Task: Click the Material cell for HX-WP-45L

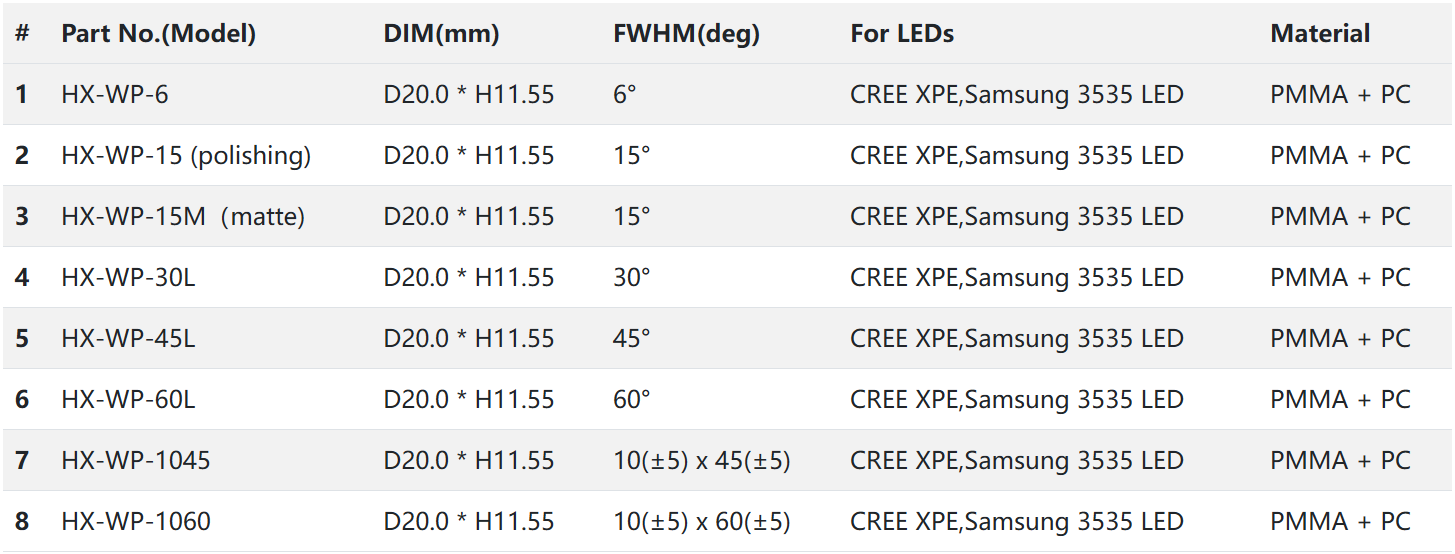Action: tap(1340, 339)
